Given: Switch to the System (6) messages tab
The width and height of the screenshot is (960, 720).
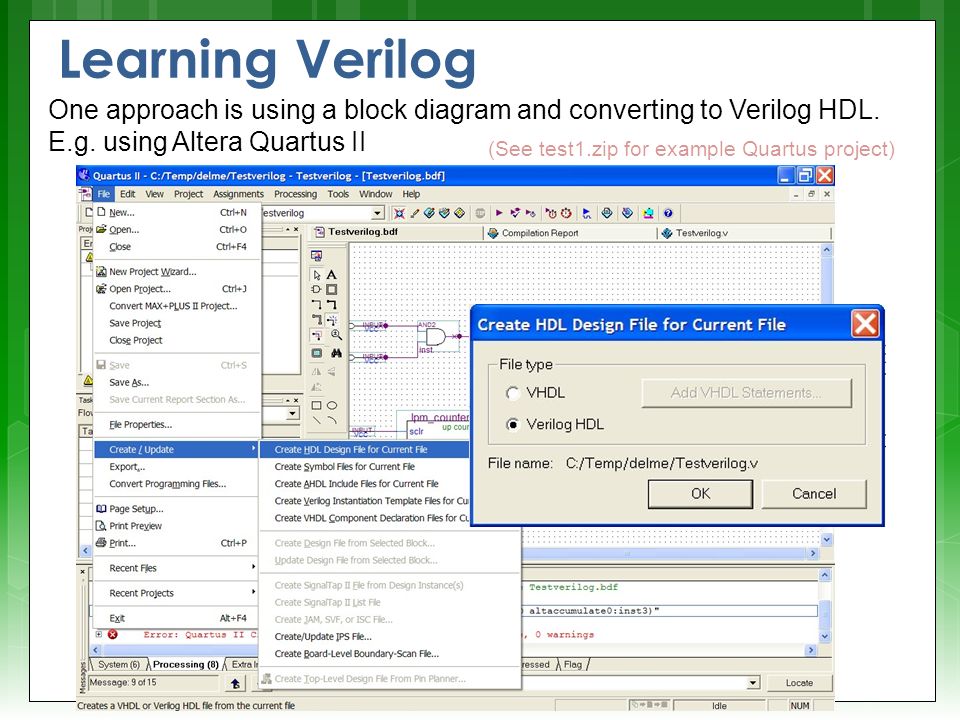Looking at the screenshot, I should 118,665.
